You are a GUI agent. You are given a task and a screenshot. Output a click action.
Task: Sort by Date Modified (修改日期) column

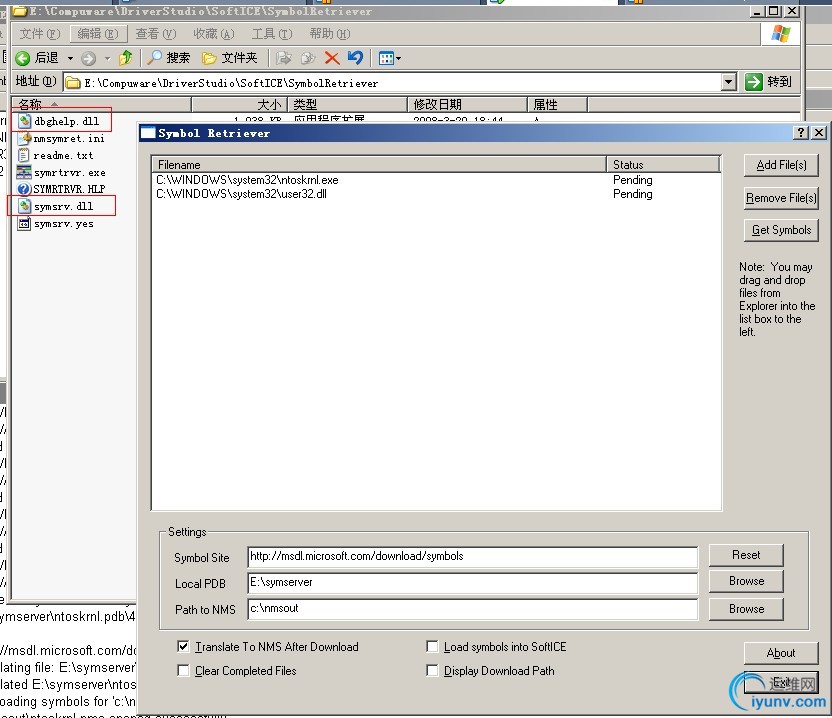467,104
